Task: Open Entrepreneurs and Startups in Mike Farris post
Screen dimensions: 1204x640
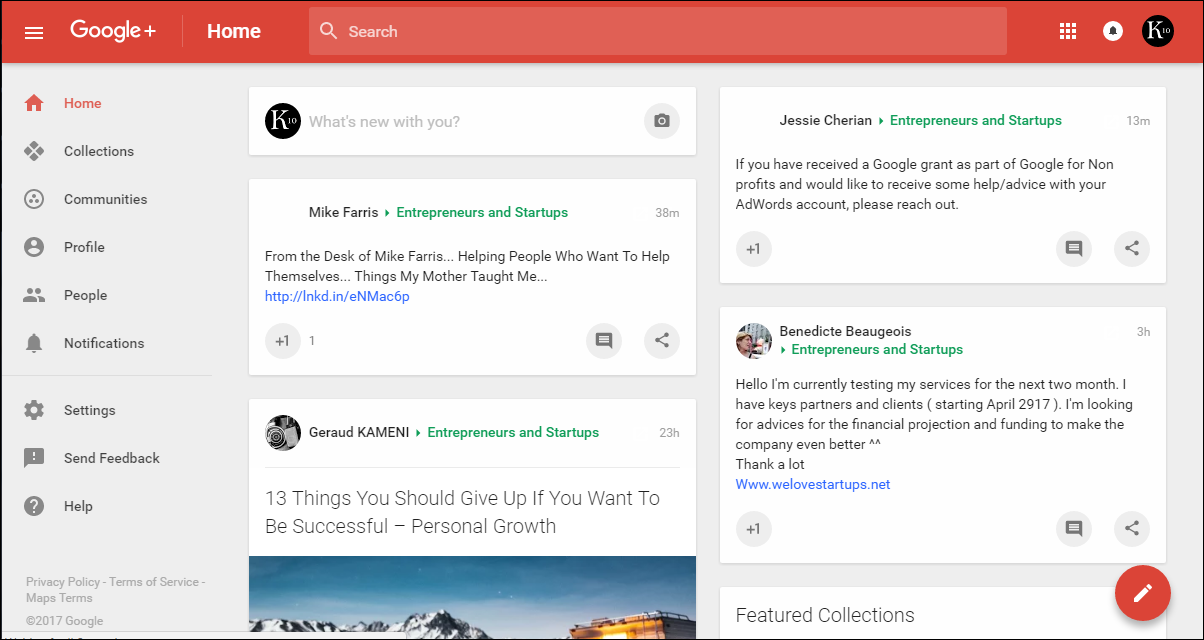Action: [482, 212]
